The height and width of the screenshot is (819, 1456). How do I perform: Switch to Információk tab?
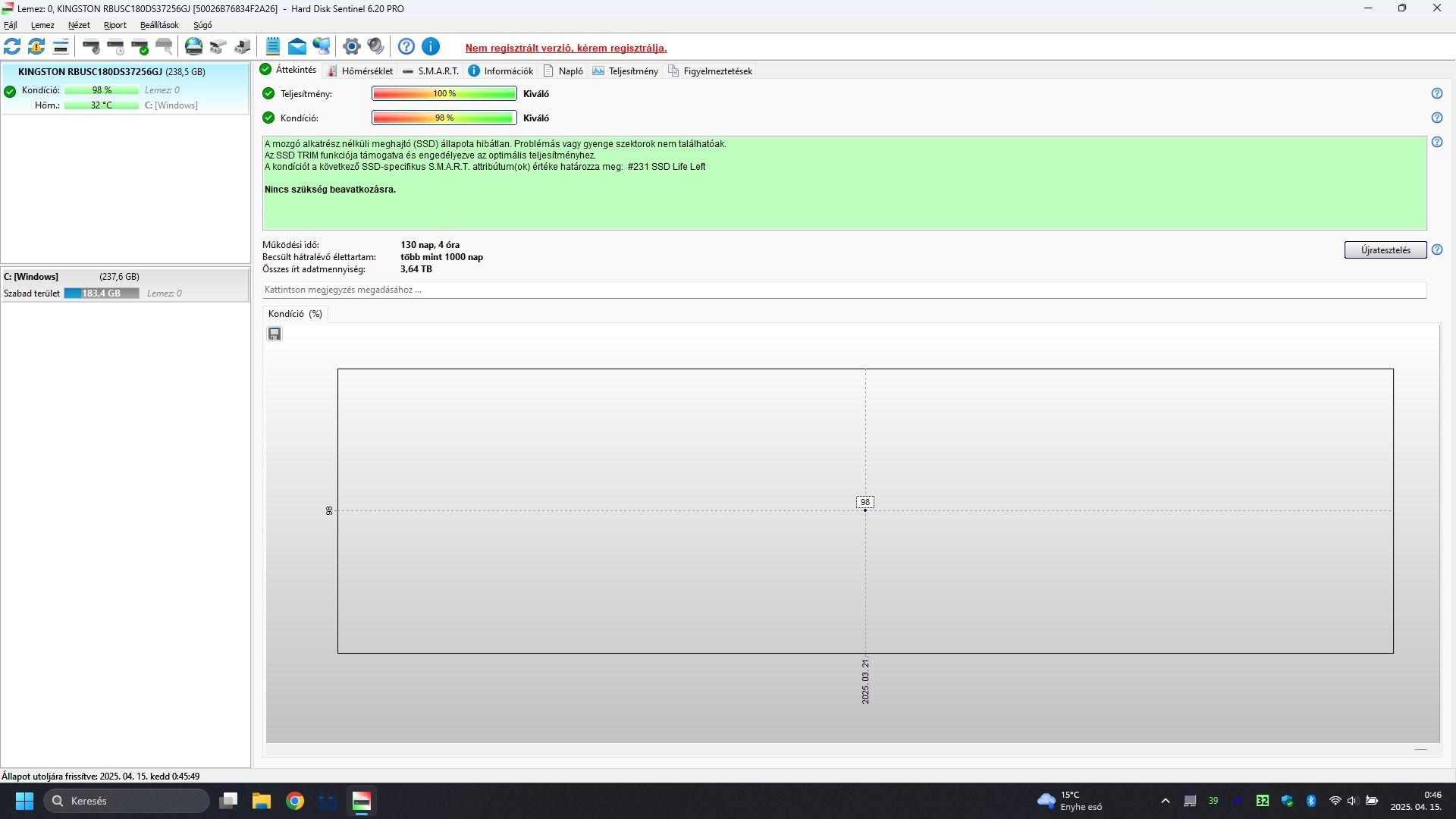click(x=500, y=71)
